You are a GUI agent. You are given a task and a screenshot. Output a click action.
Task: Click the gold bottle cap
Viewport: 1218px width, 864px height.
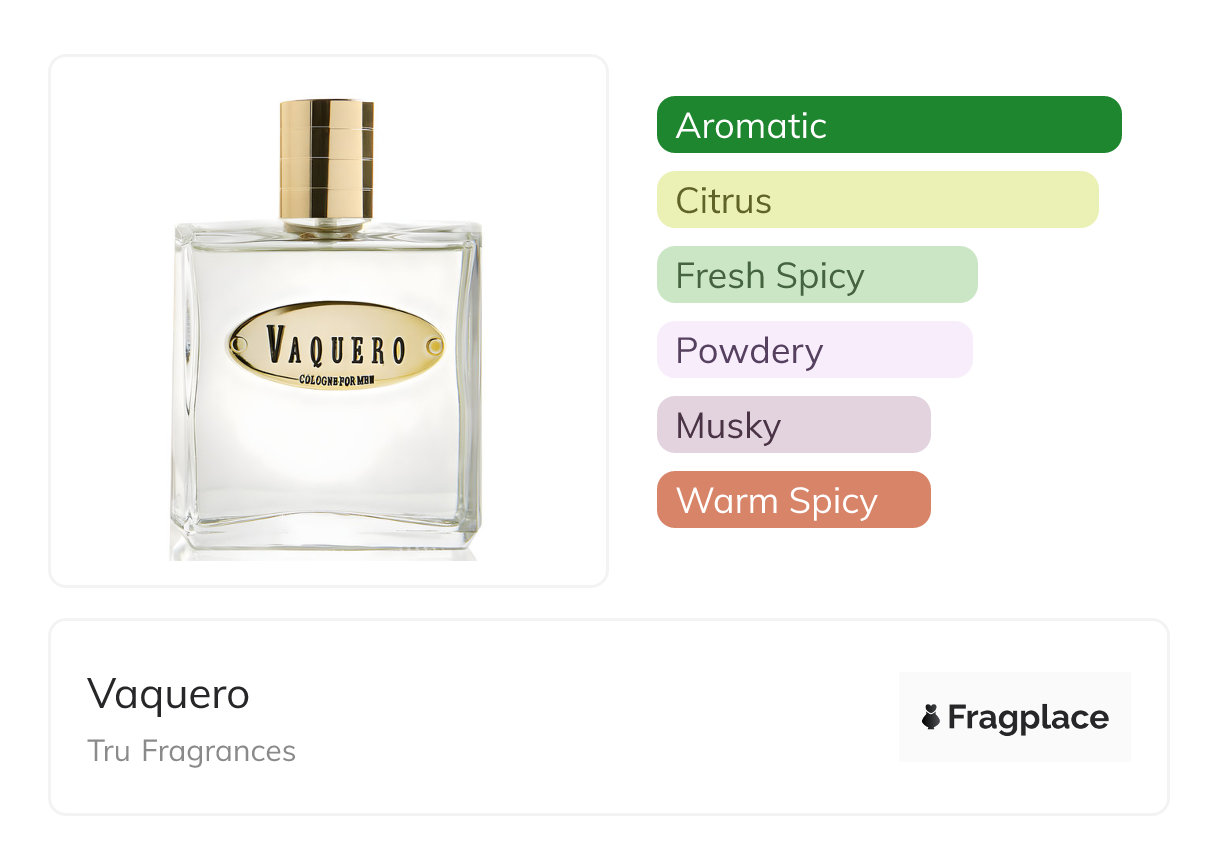click(x=327, y=159)
